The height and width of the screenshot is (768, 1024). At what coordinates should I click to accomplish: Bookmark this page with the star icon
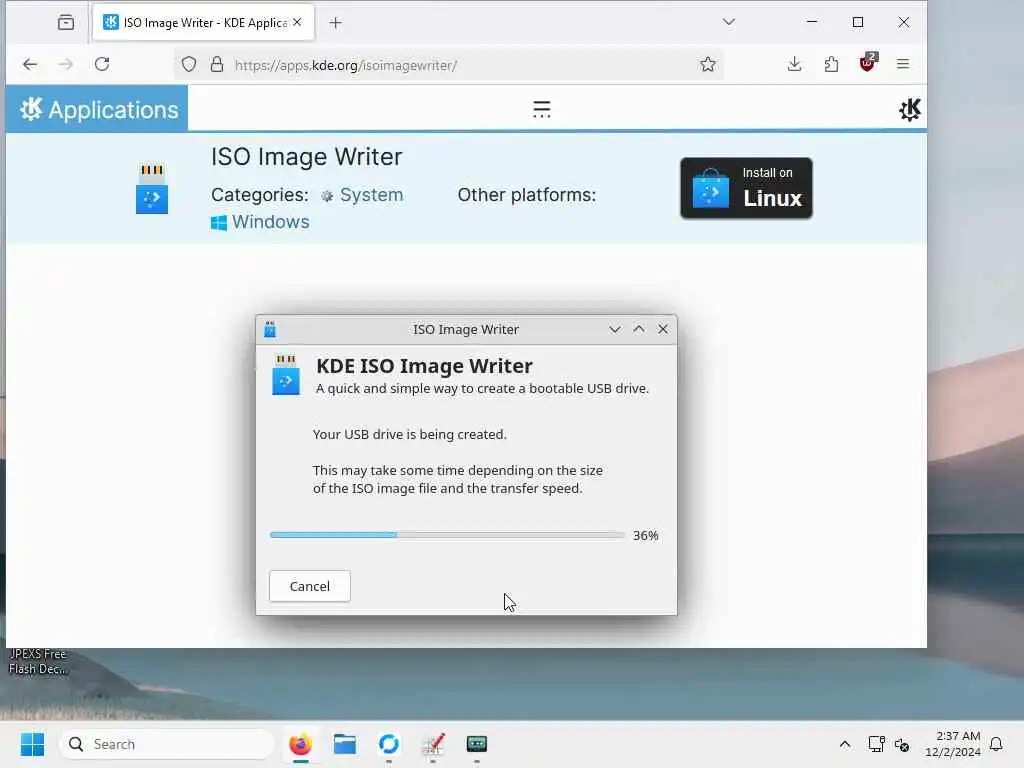(708, 64)
